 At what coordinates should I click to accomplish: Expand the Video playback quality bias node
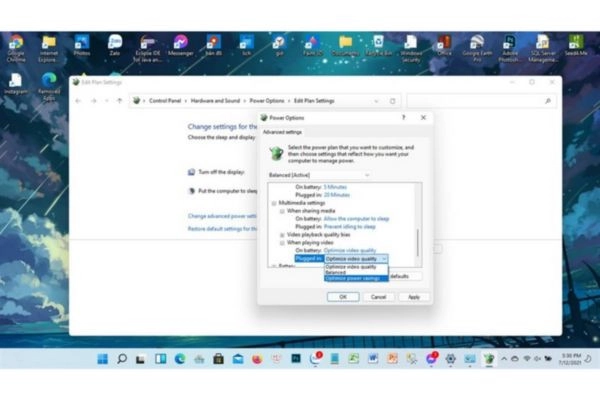(x=282, y=235)
